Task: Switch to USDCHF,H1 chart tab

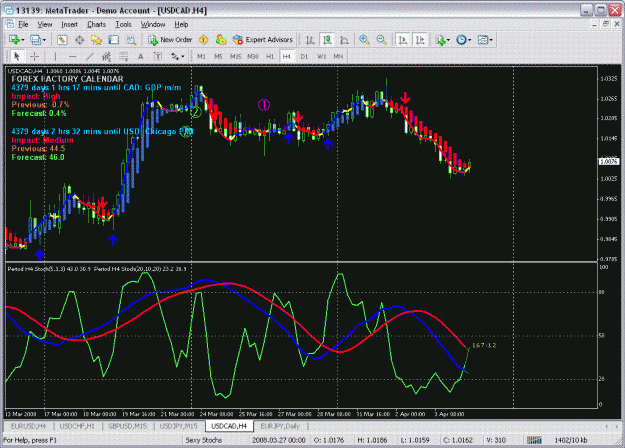Action: (x=77, y=426)
